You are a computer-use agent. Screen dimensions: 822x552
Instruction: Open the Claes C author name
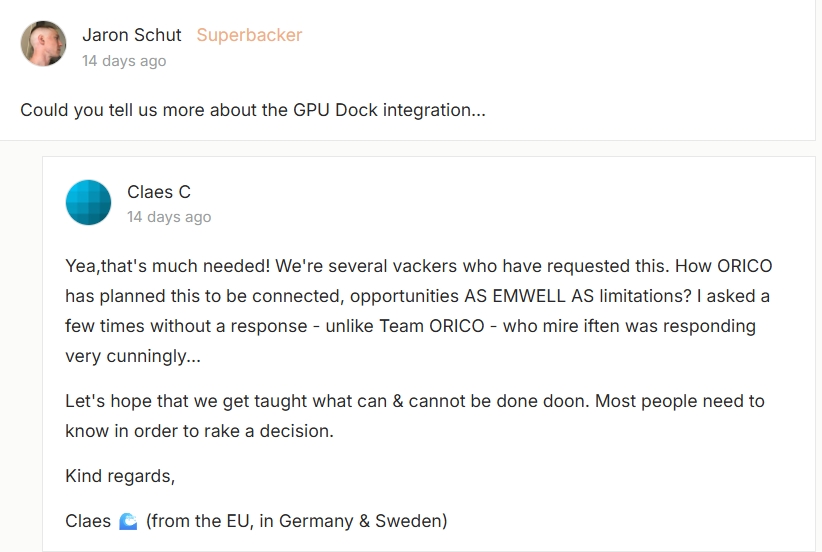(x=159, y=192)
